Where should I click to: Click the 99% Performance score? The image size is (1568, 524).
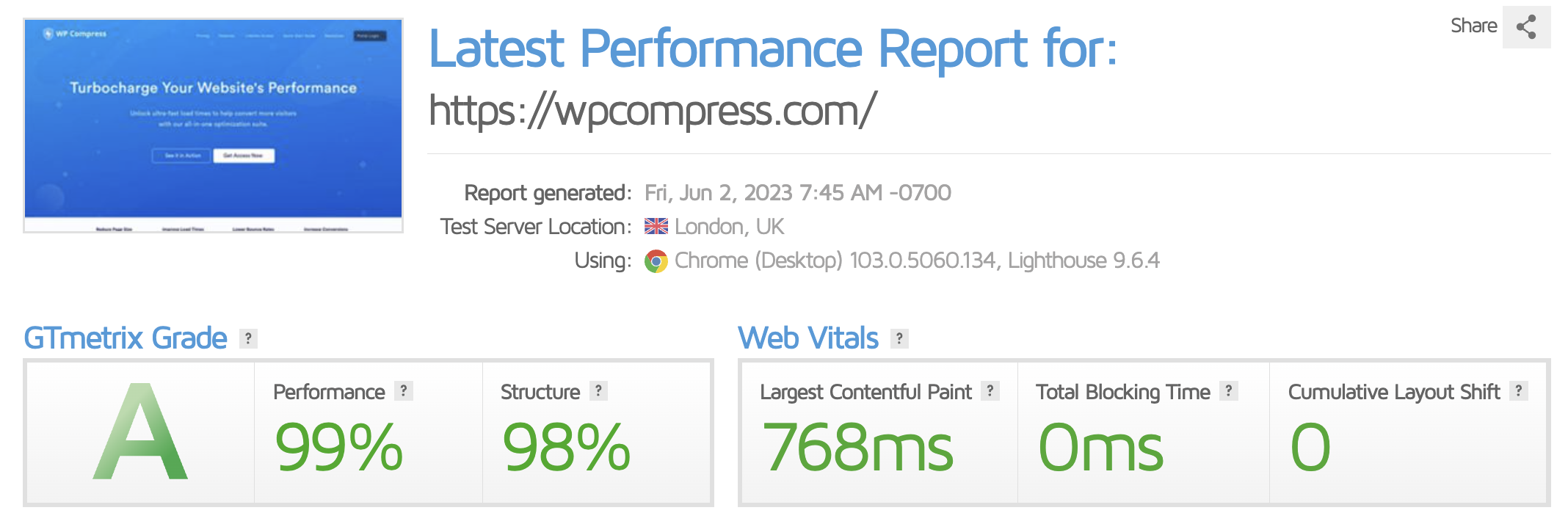338,447
